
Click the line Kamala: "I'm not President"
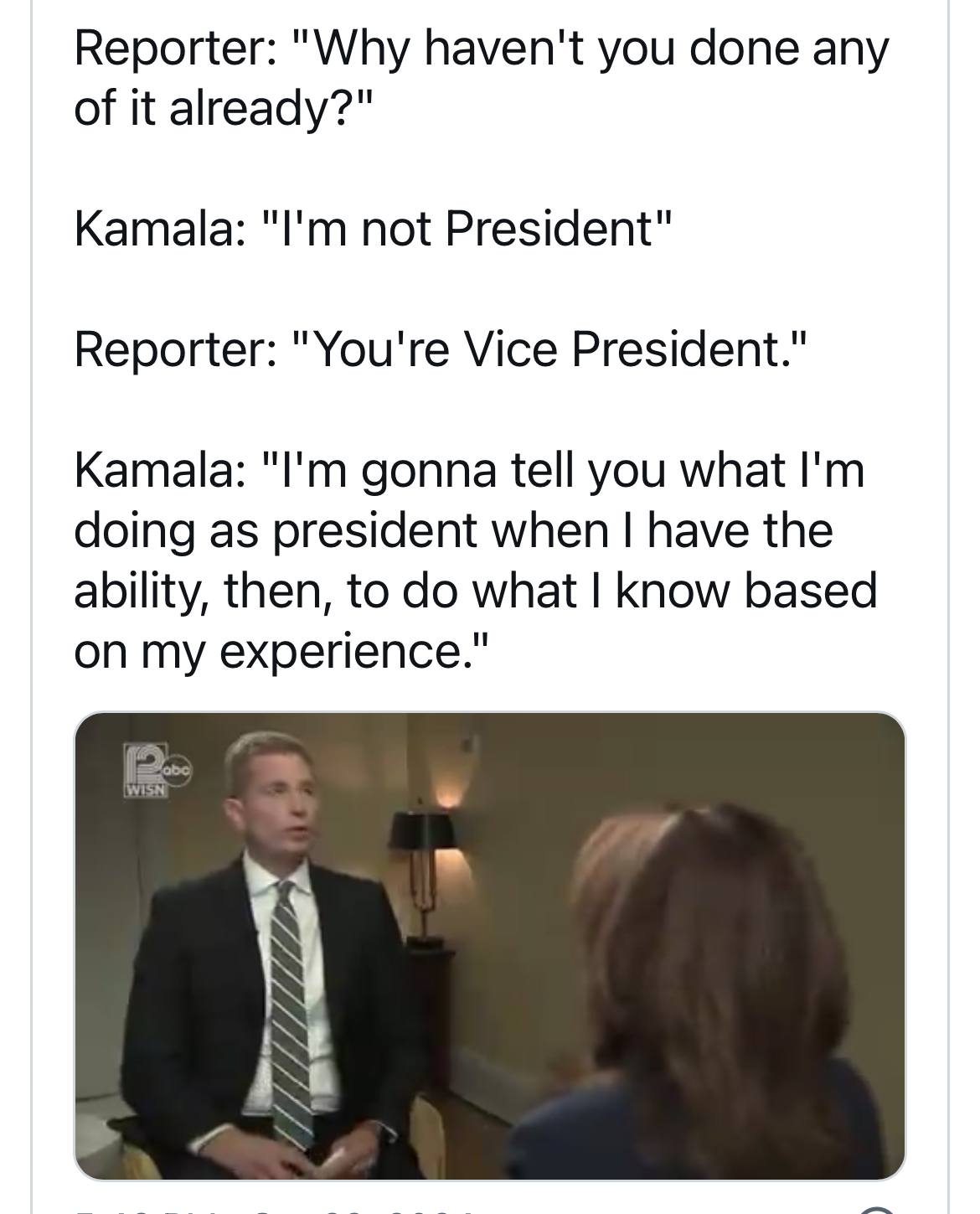pyautogui.click(x=374, y=228)
